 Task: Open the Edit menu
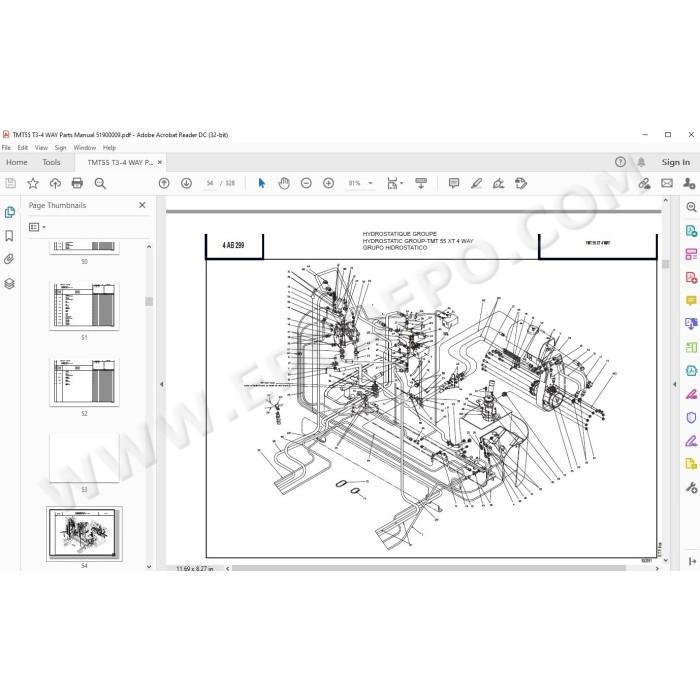[x=23, y=148]
